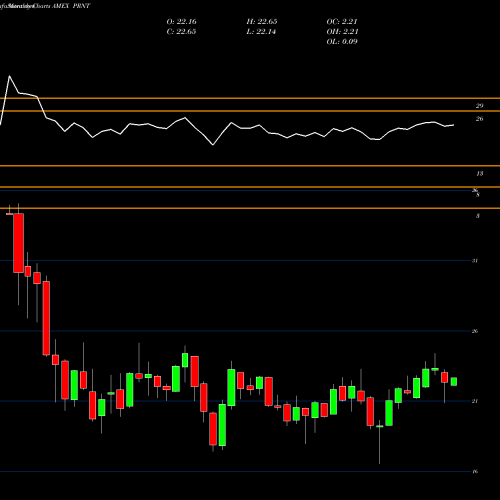The width and height of the screenshot is (500, 500).
Task: Select the "OC: 2.21" reading
Action: [342, 22]
